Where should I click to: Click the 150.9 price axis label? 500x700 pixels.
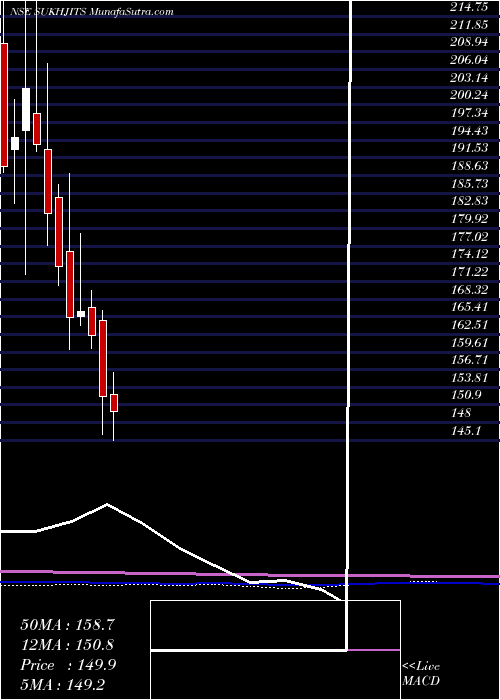(467, 396)
